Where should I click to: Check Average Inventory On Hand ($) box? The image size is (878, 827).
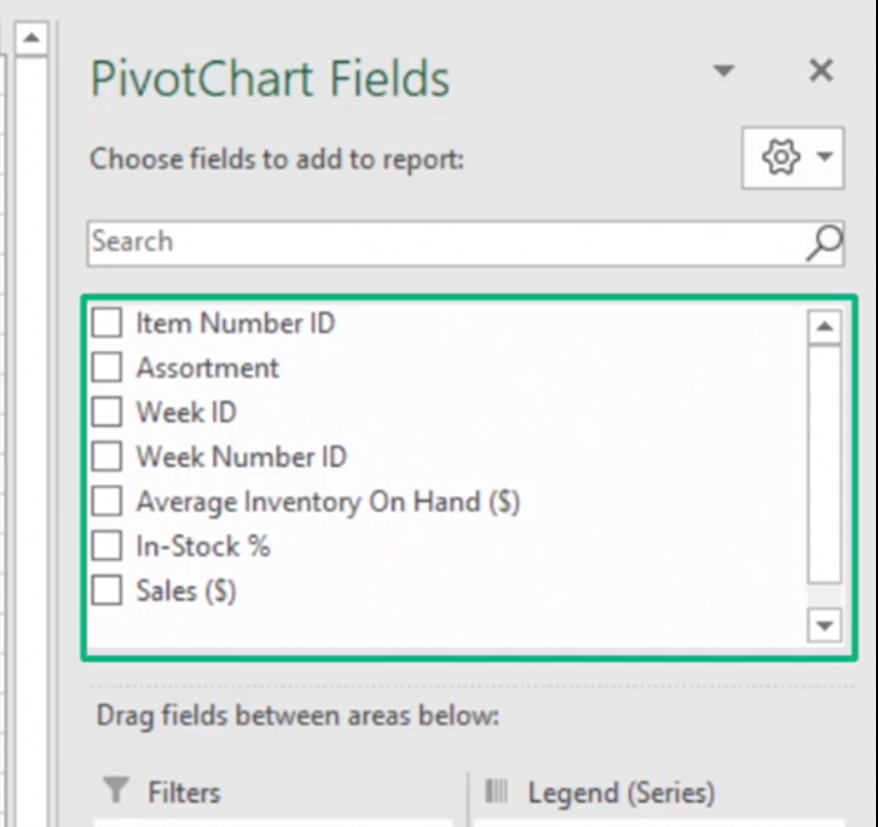click(x=107, y=501)
